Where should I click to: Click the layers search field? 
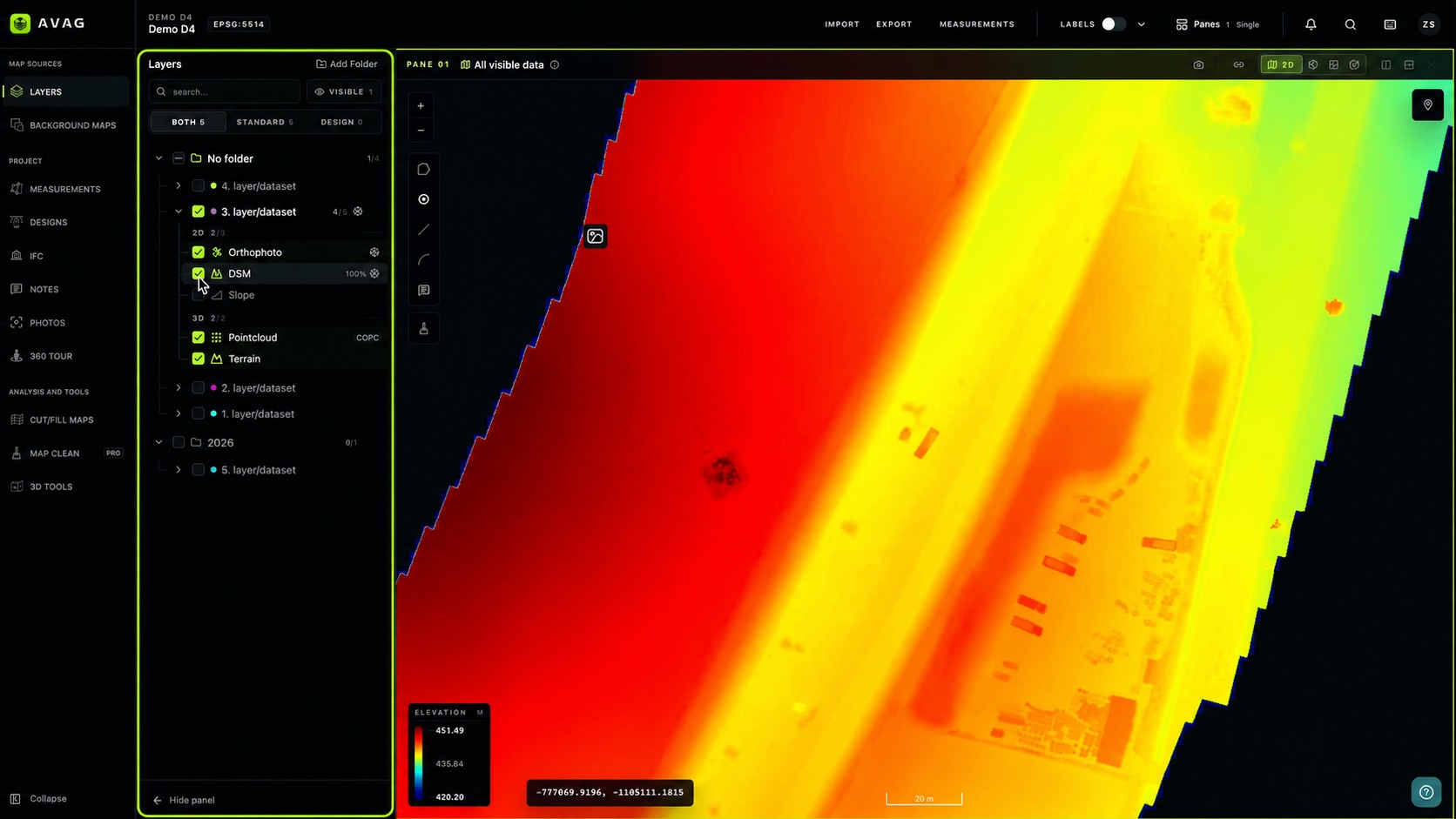pyautogui.click(x=225, y=91)
